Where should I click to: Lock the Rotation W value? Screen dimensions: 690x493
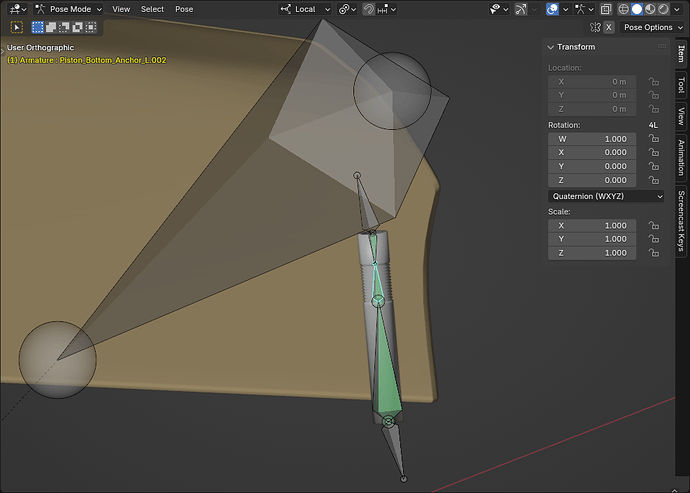tap(654, 139)
